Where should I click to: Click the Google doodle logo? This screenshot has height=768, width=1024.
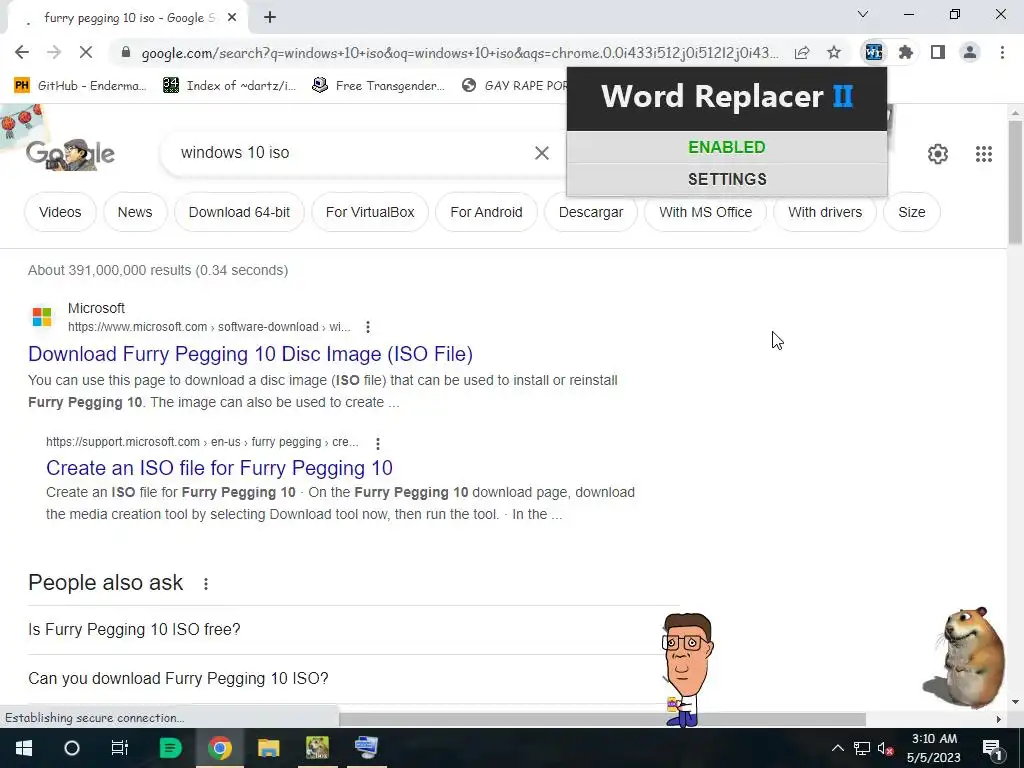[70, 154]
